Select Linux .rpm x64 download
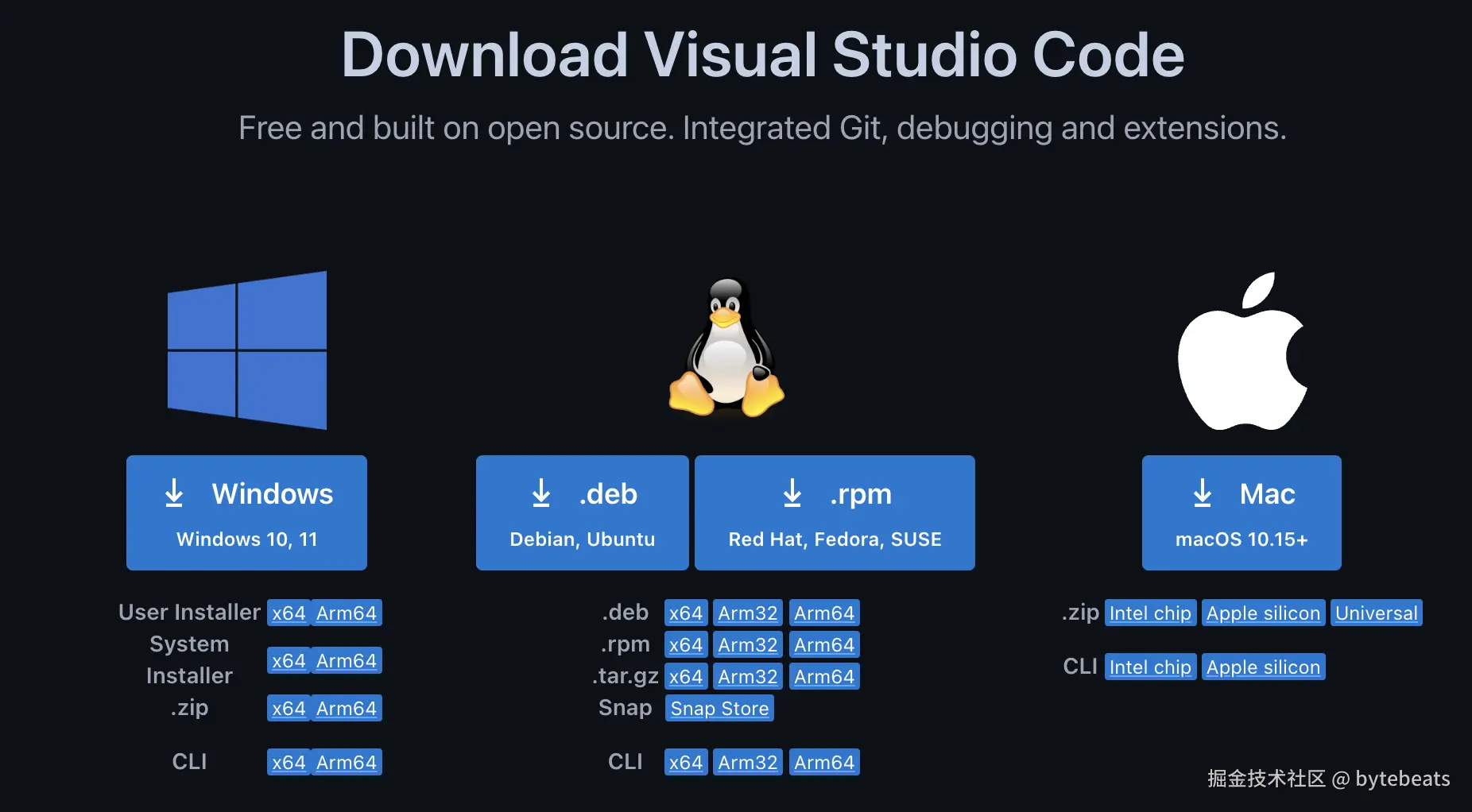Viewport: 1472px width, 812px height. (x=686, y=645)
